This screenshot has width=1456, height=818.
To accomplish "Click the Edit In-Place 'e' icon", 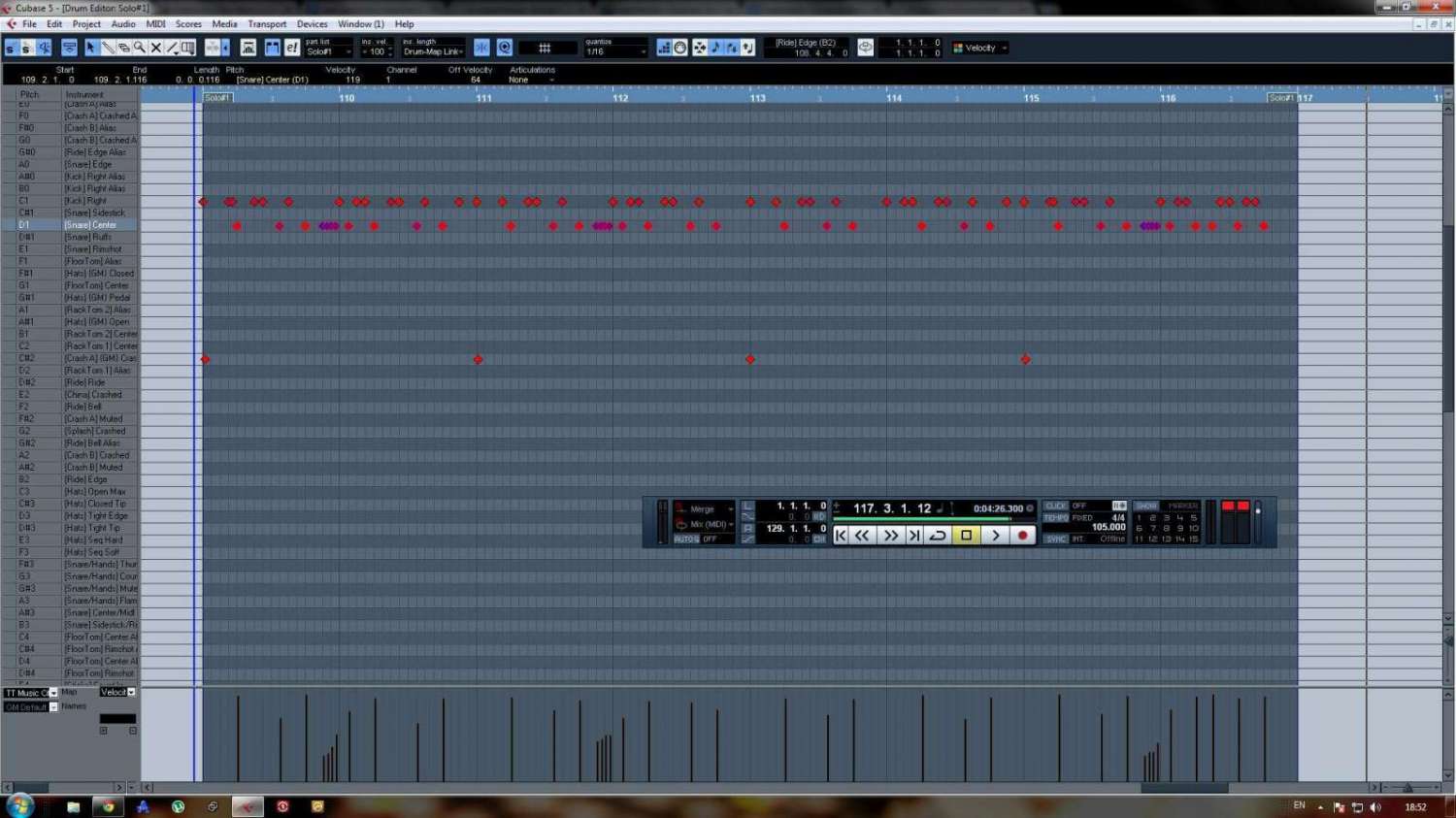I will [x=291, y=48].
